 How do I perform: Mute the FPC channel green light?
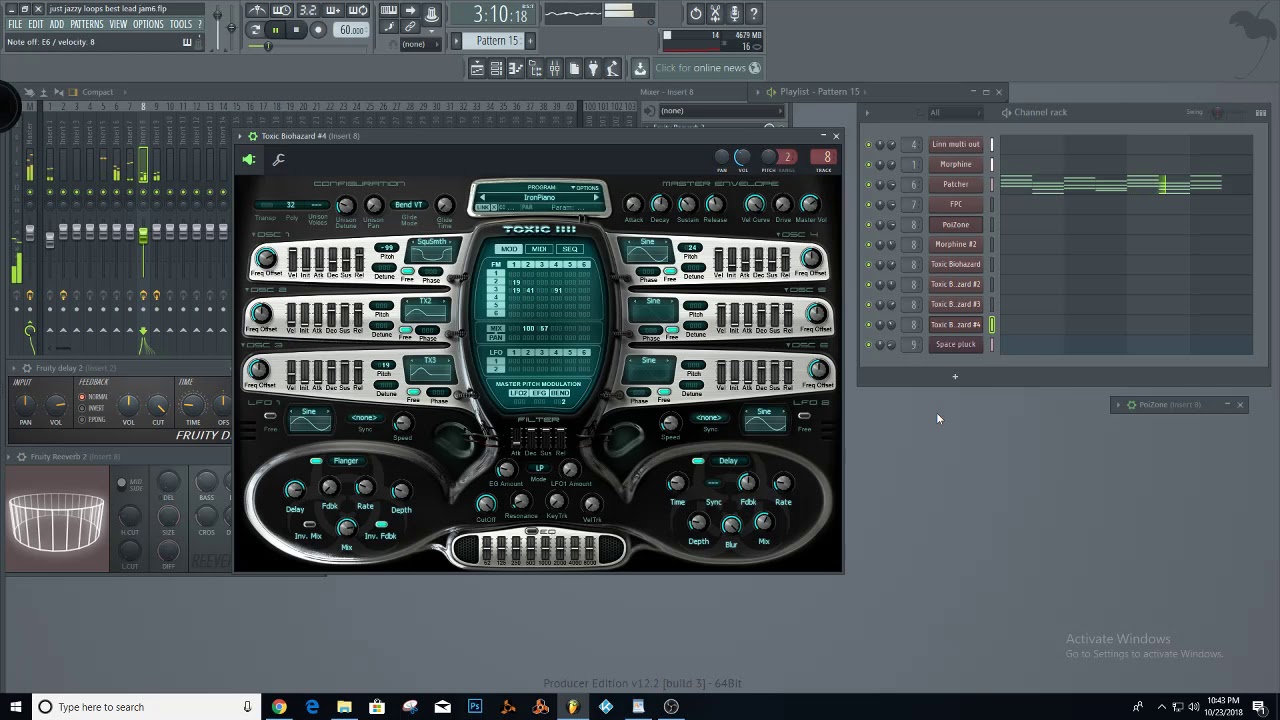point(868,204)
